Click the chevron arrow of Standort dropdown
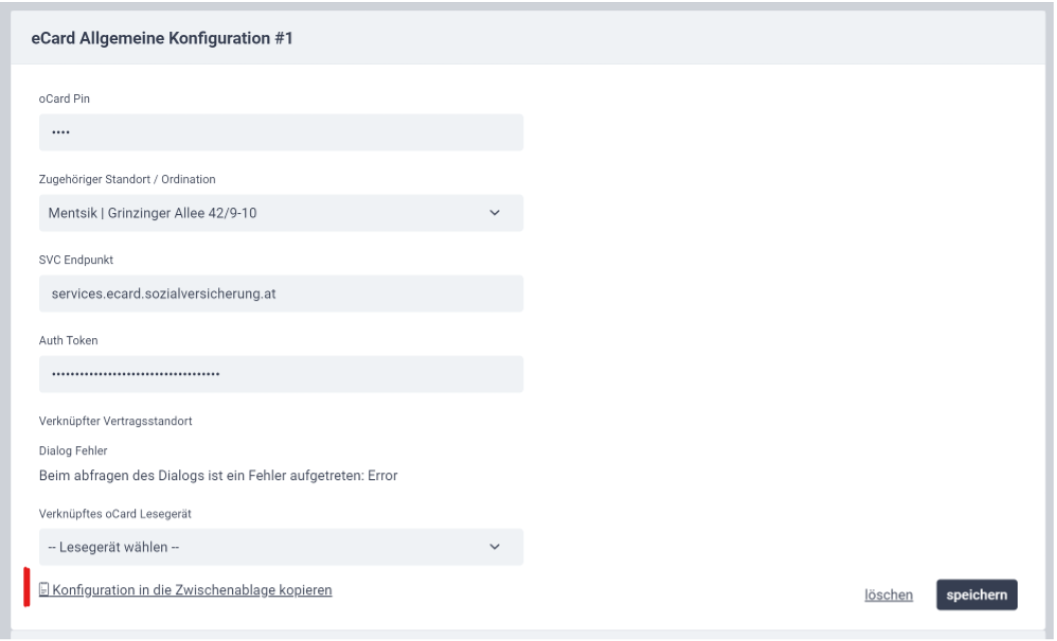 (495, 213)
